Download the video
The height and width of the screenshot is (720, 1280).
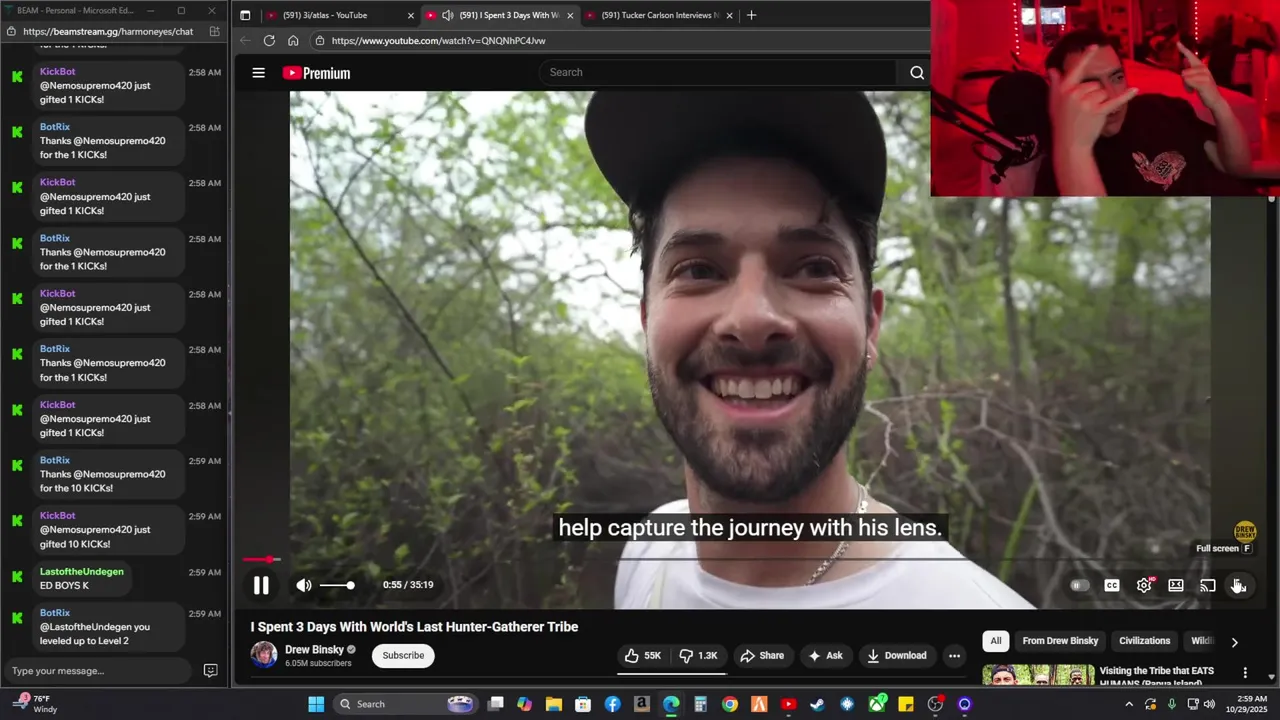(x=897, y=656)
